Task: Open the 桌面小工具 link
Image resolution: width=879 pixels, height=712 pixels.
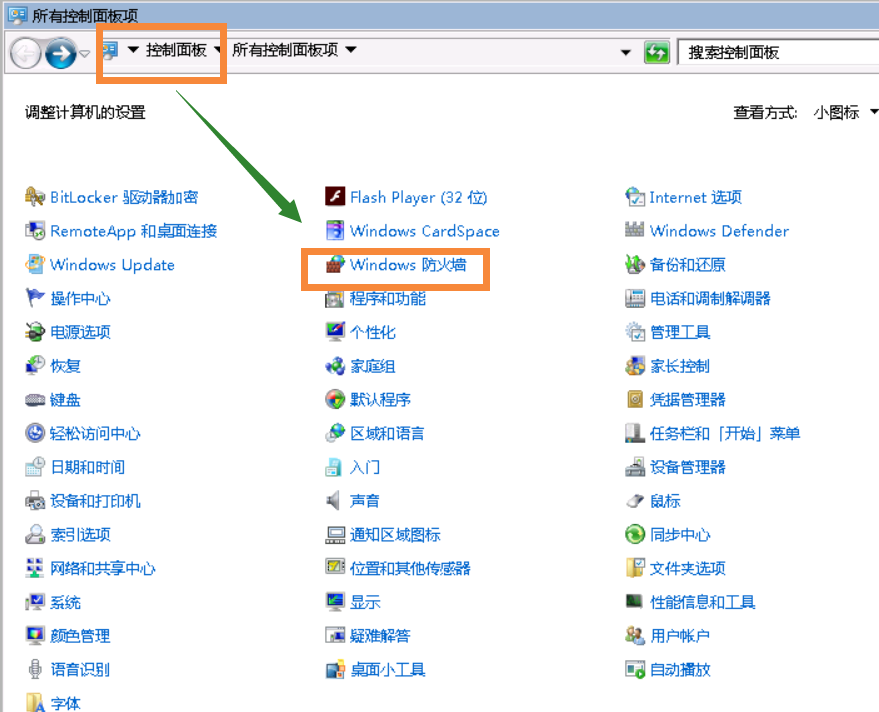Action: pos(387,669)
